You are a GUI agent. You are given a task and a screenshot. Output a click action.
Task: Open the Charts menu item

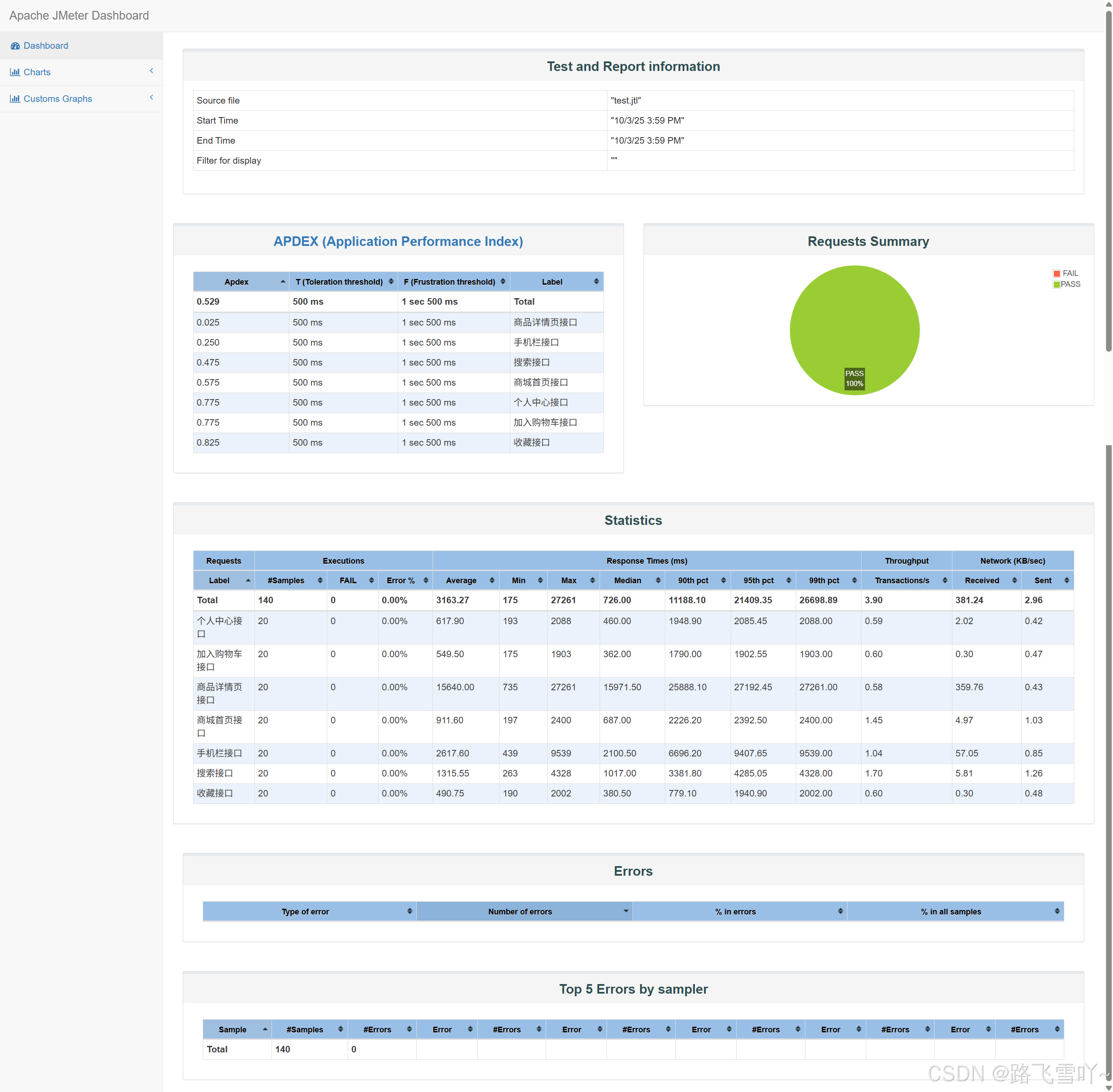tap(37, 72)
